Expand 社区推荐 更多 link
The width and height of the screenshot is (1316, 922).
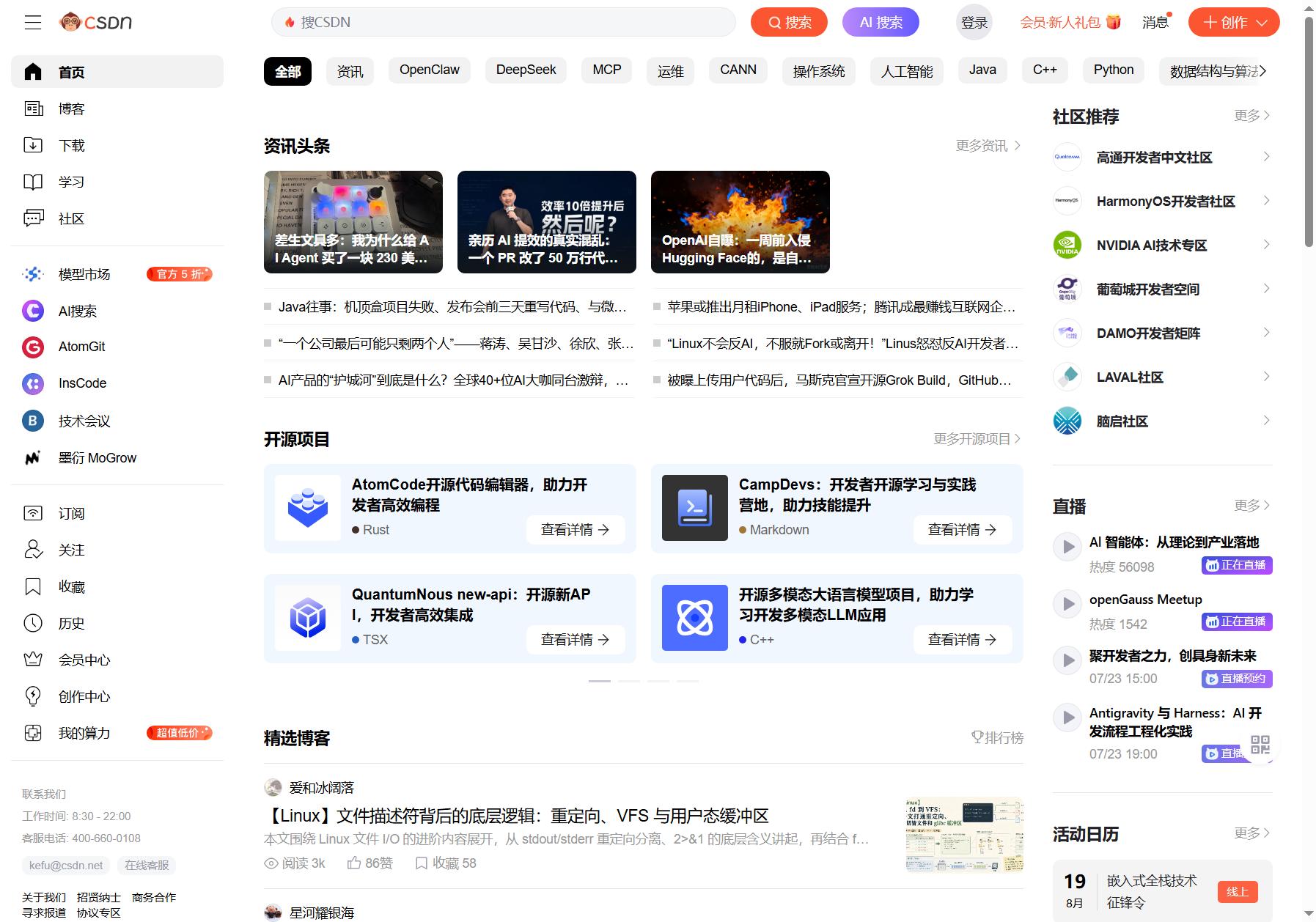(x=1252, y=116)
